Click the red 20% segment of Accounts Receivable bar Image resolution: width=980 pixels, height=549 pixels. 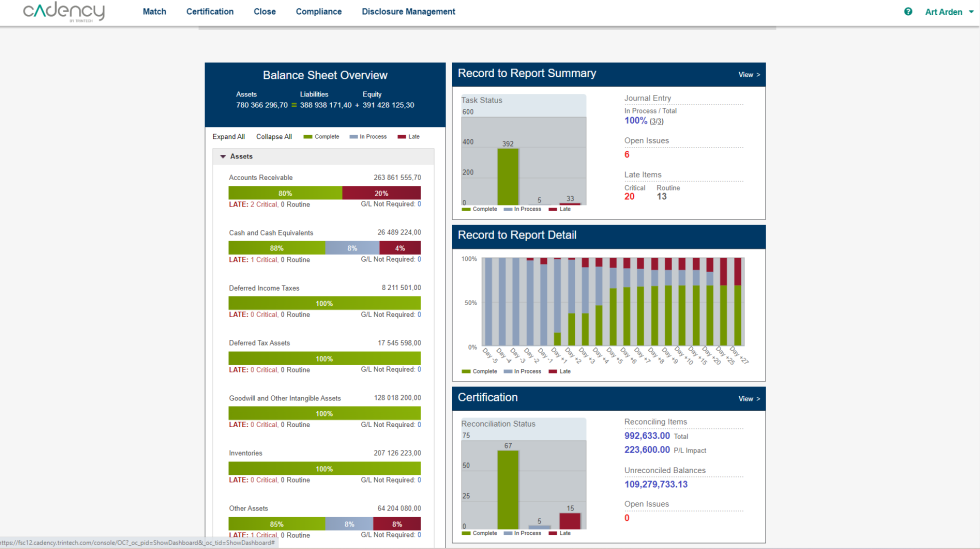[381, 193]
